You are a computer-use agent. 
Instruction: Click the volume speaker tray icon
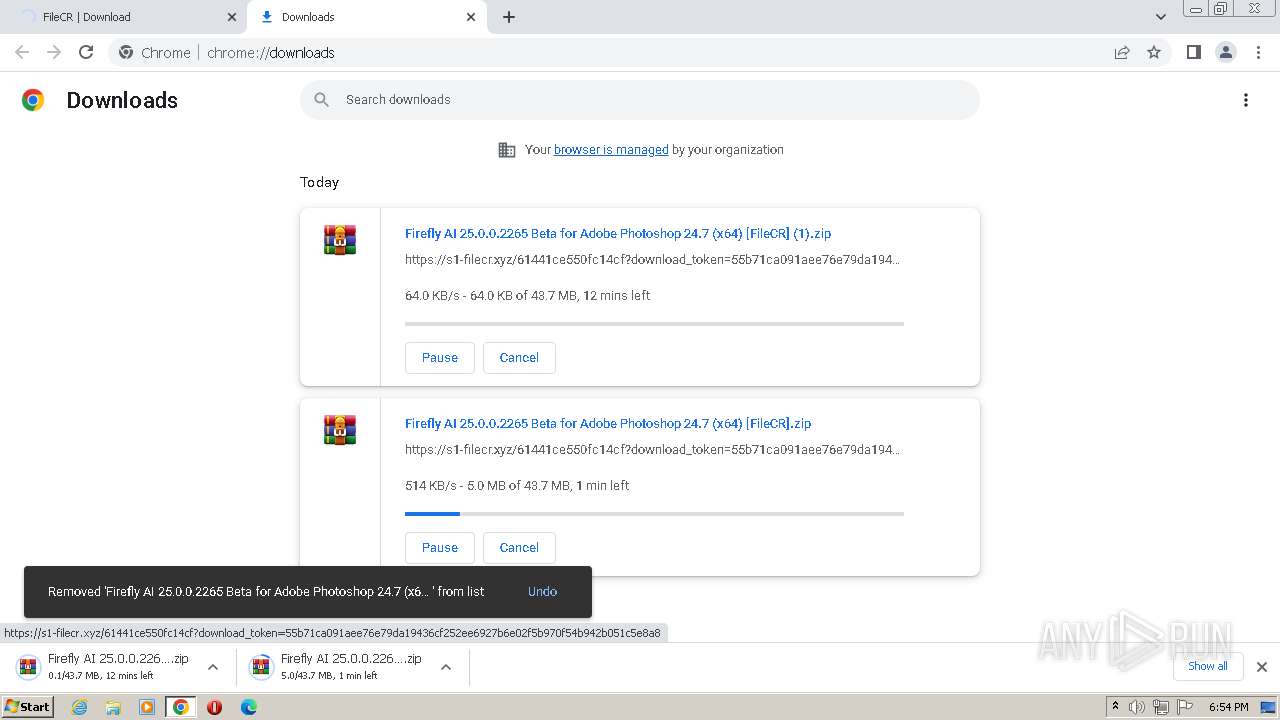[1137, 707]
